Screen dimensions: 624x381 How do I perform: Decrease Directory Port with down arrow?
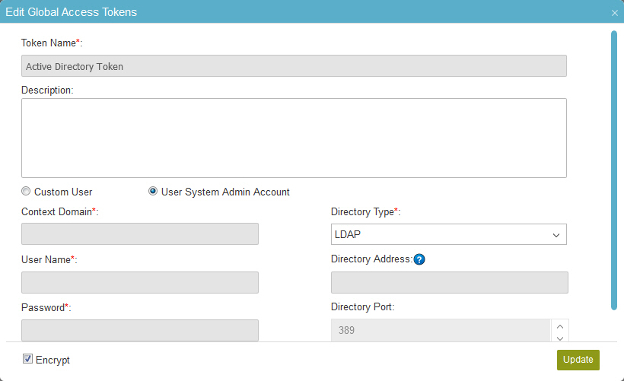tap(560, 338)
